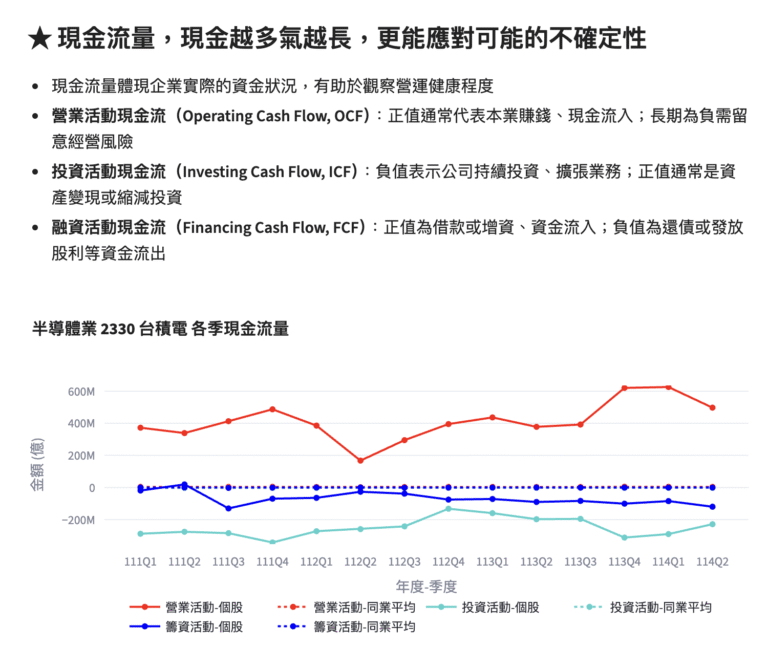The width and height of the screenshot is (768, 648).
Task: Select the blue data point at 114Q2
Action: [x=712, y=507]
